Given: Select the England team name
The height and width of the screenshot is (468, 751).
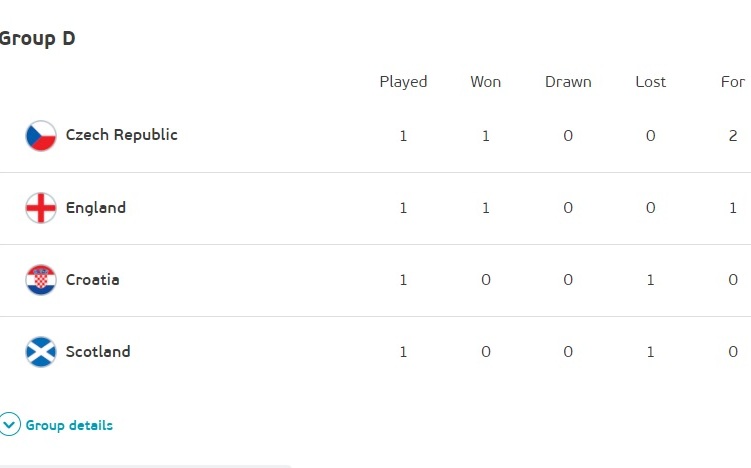Looking at the screenshot, I should click(x=96, y=208).
